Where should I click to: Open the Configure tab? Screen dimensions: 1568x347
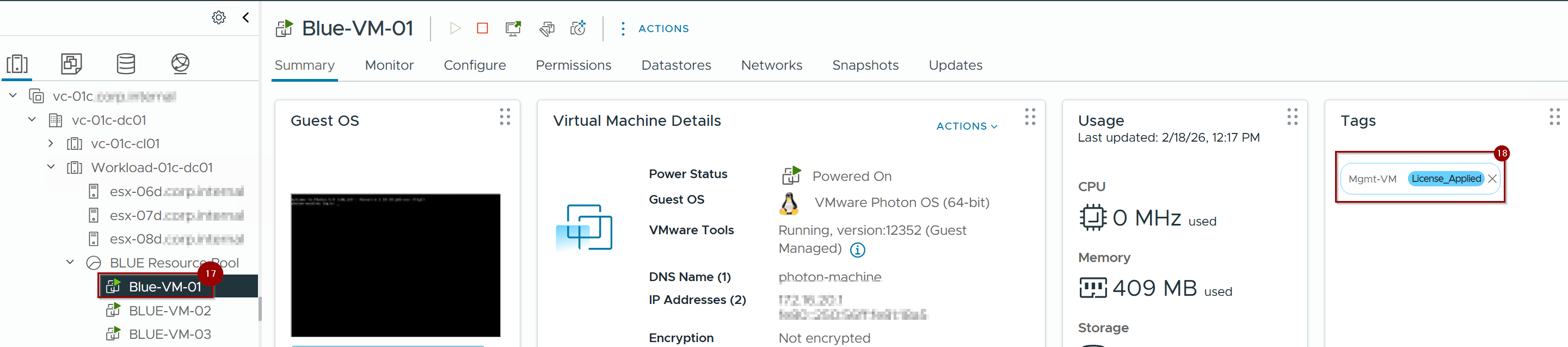click(x=474, y=65)
